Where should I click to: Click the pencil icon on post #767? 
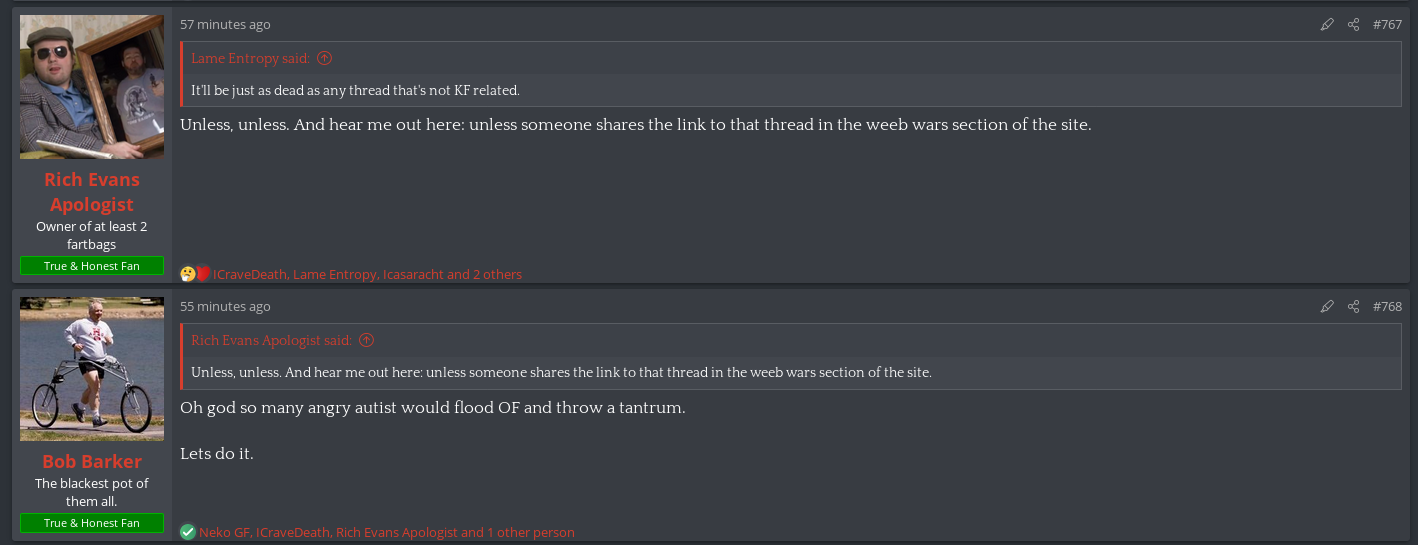tap(1327, 25)
